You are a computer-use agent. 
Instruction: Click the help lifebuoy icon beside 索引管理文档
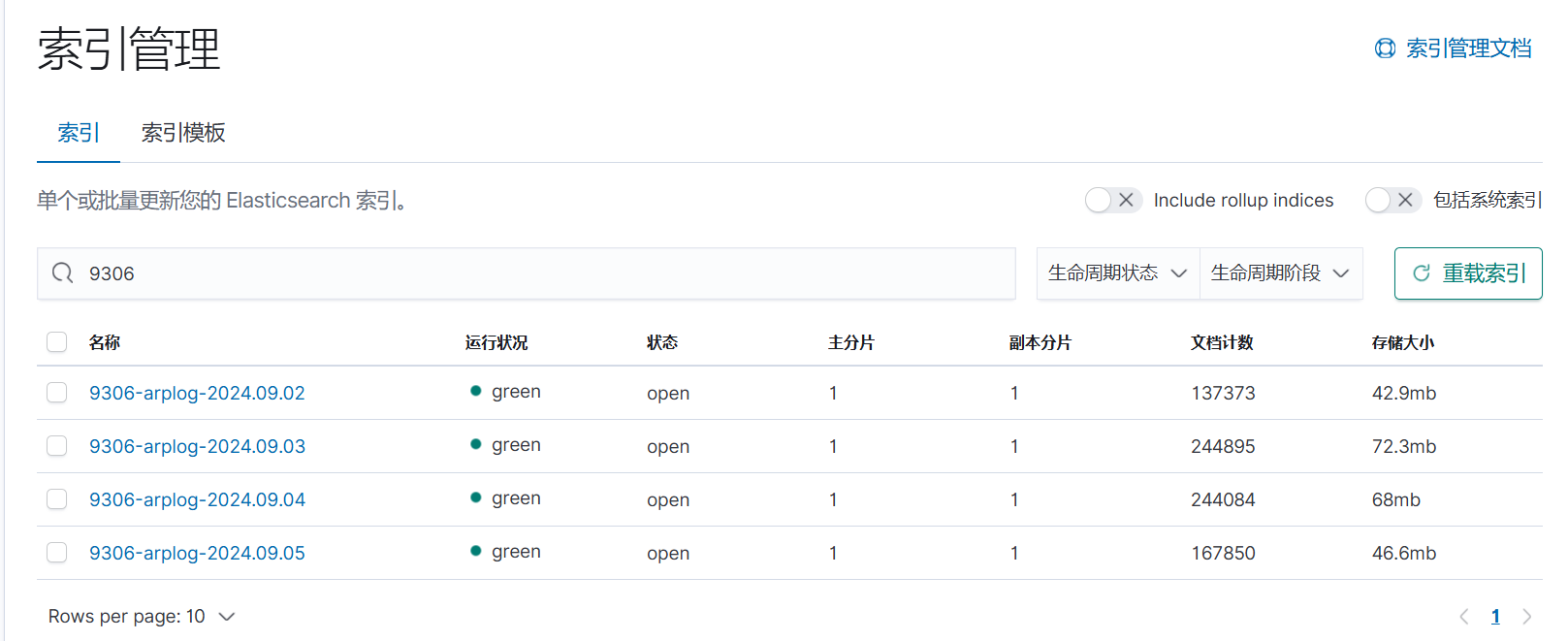(1385, 48)
